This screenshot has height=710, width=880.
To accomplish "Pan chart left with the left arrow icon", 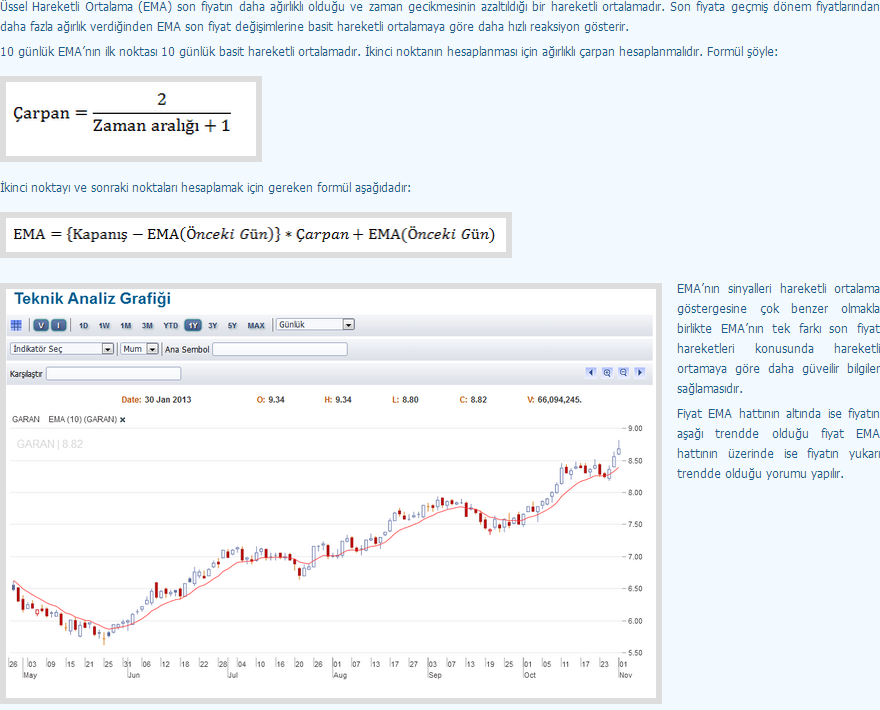I will [590, 373].
